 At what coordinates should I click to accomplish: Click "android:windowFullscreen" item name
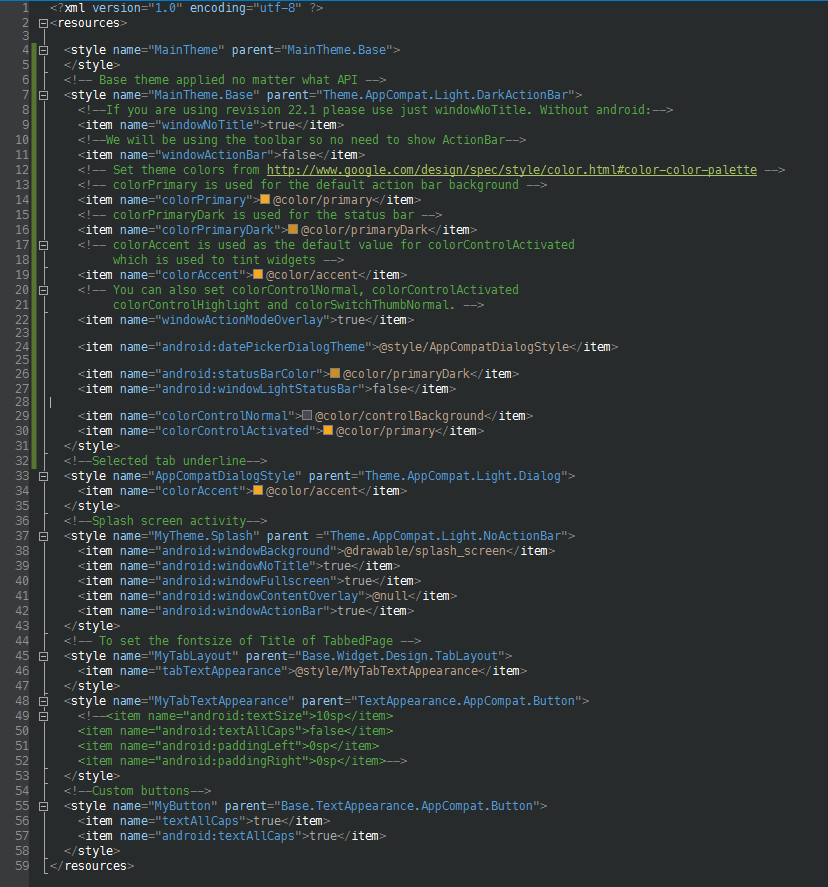click(x=246, y=580)
